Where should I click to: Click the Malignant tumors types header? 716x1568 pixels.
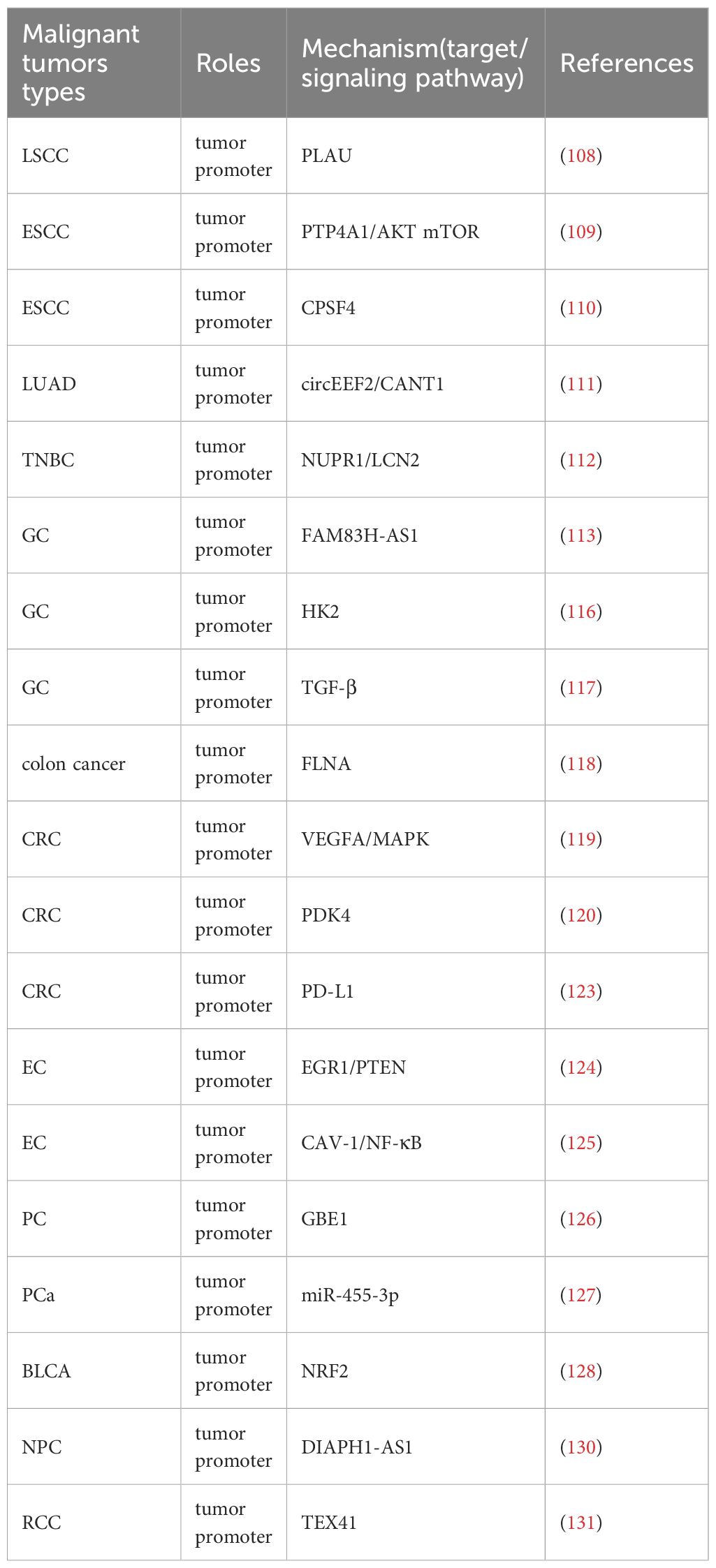point(80,63)
